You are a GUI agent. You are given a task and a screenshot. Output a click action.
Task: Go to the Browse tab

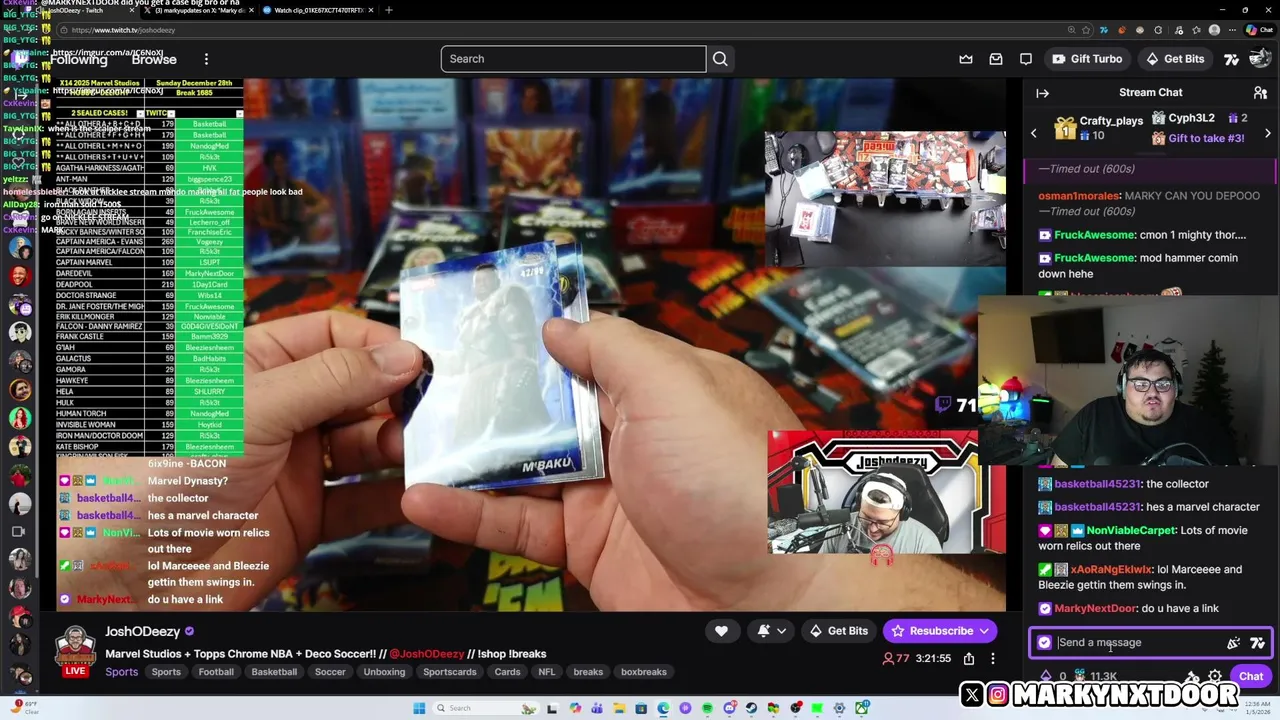(x=154, y=59)
